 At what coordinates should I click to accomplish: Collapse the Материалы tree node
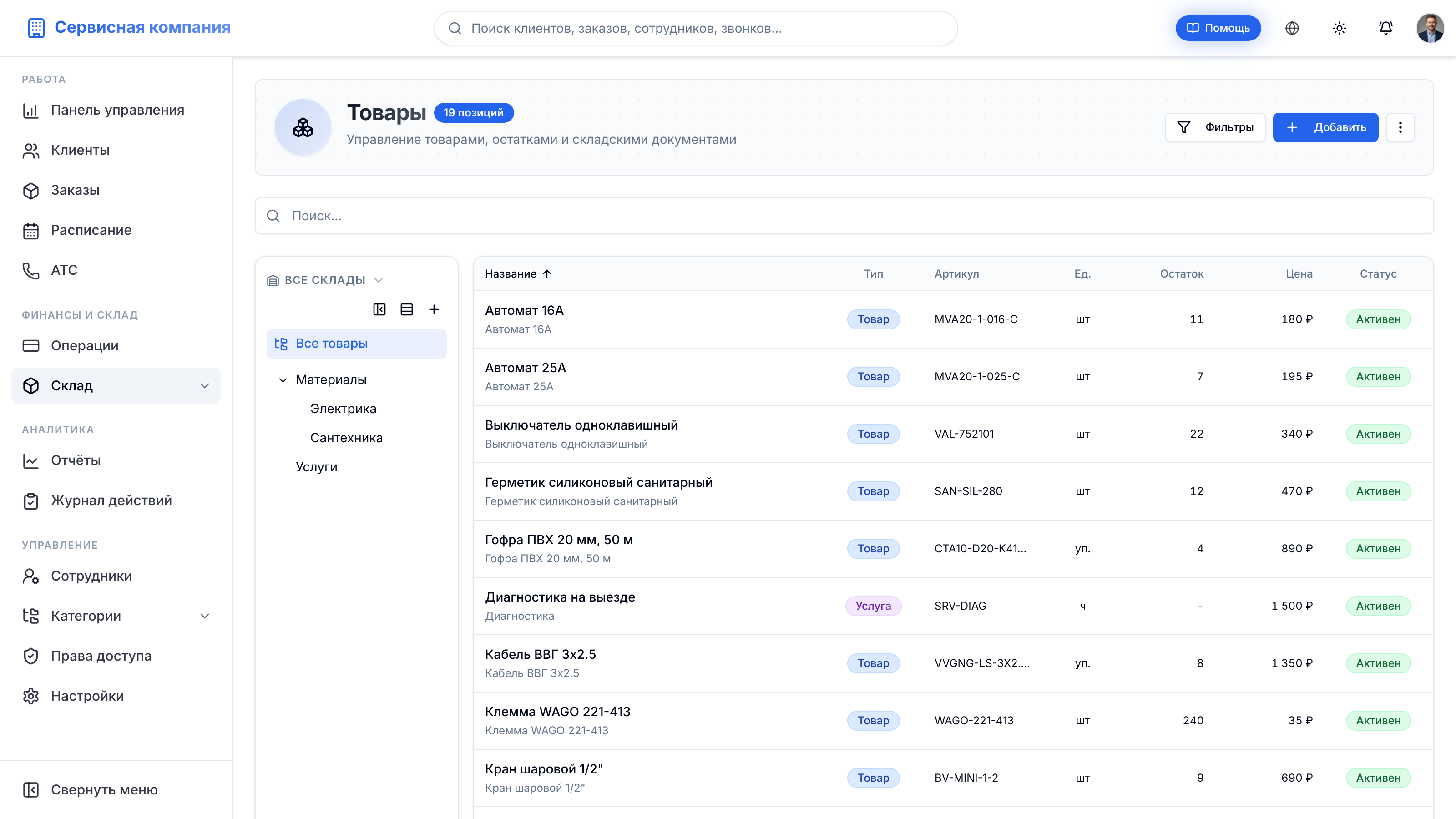[x=283, y=380]
